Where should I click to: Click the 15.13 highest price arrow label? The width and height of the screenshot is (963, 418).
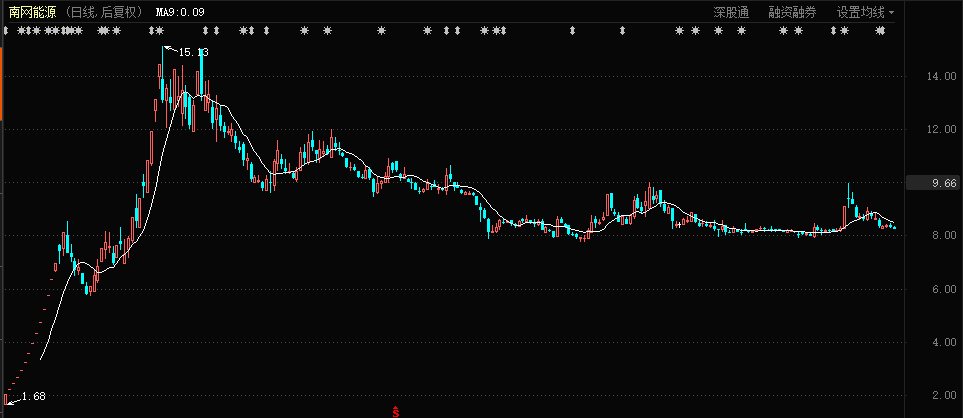click(191, 51)
